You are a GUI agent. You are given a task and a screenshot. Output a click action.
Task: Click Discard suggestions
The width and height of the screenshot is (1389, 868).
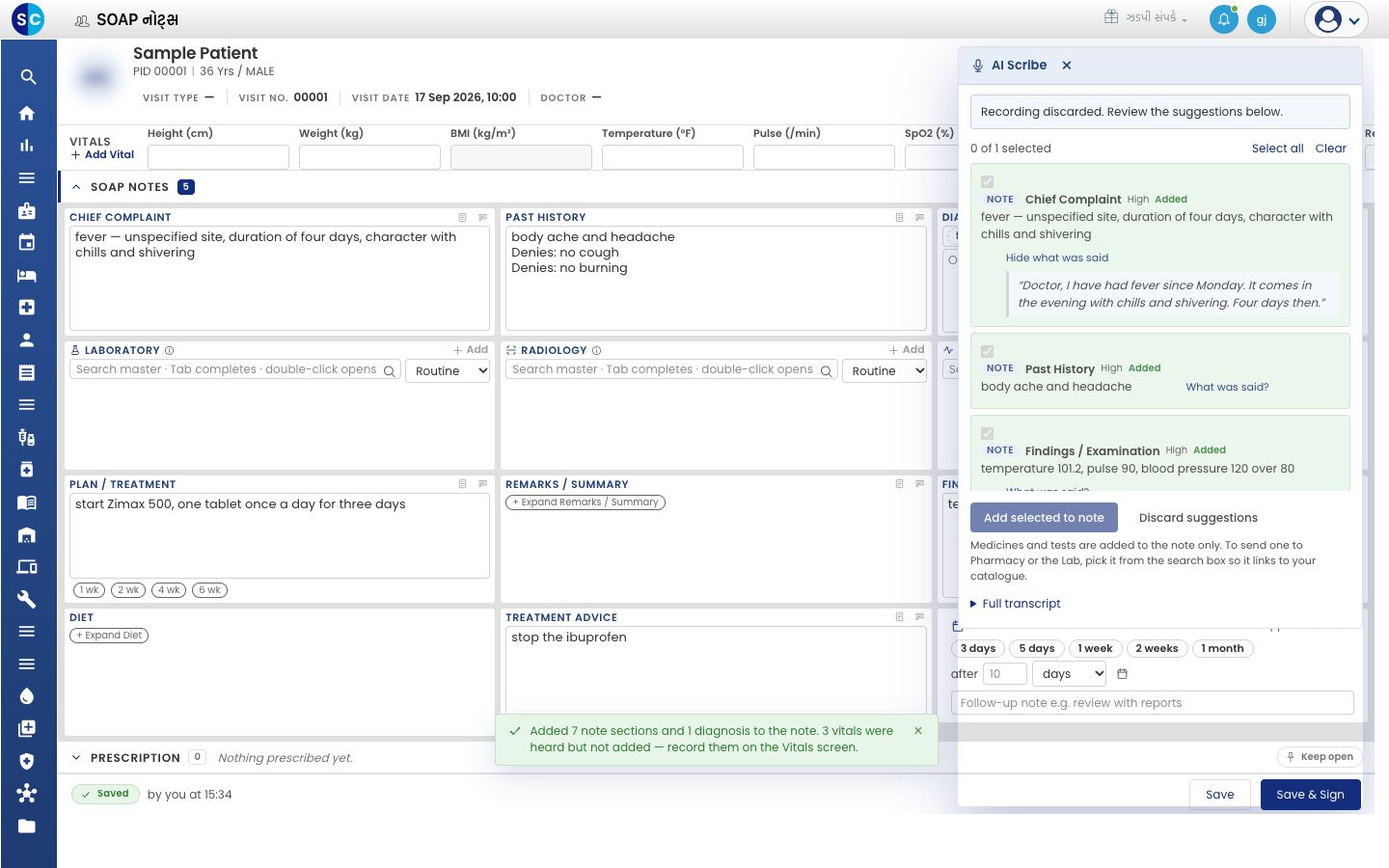pyautogui.click(x=1198, y=518)
